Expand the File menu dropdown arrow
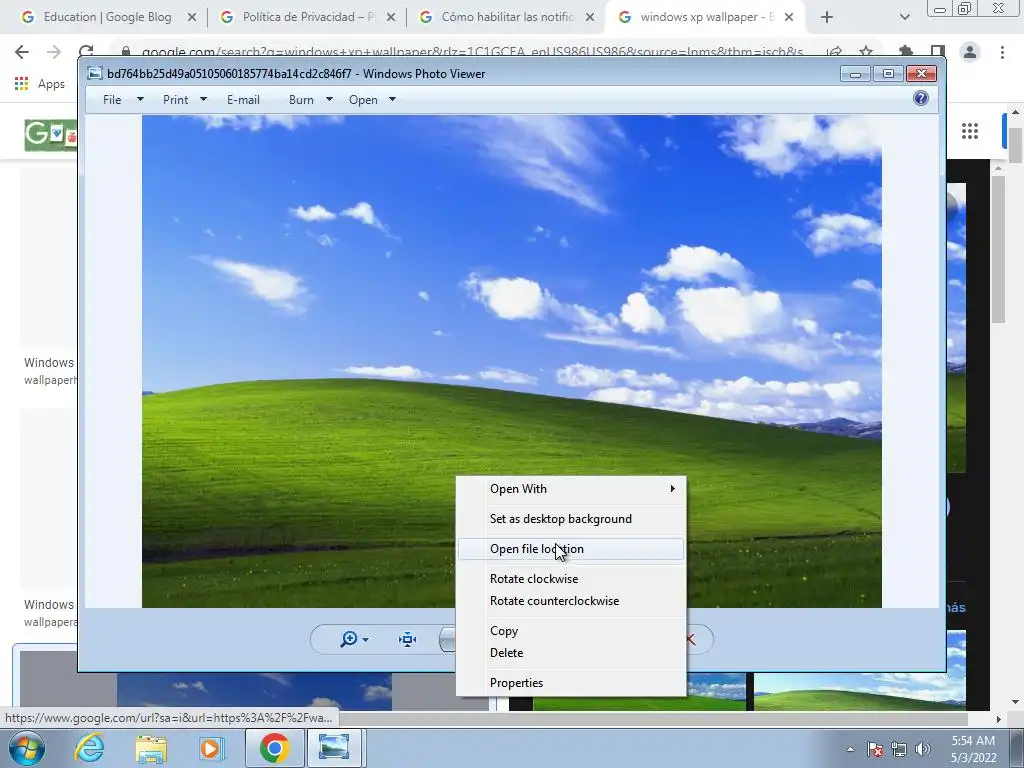The width and height of the screenshot is (1024, 768). tap(140, 99)
